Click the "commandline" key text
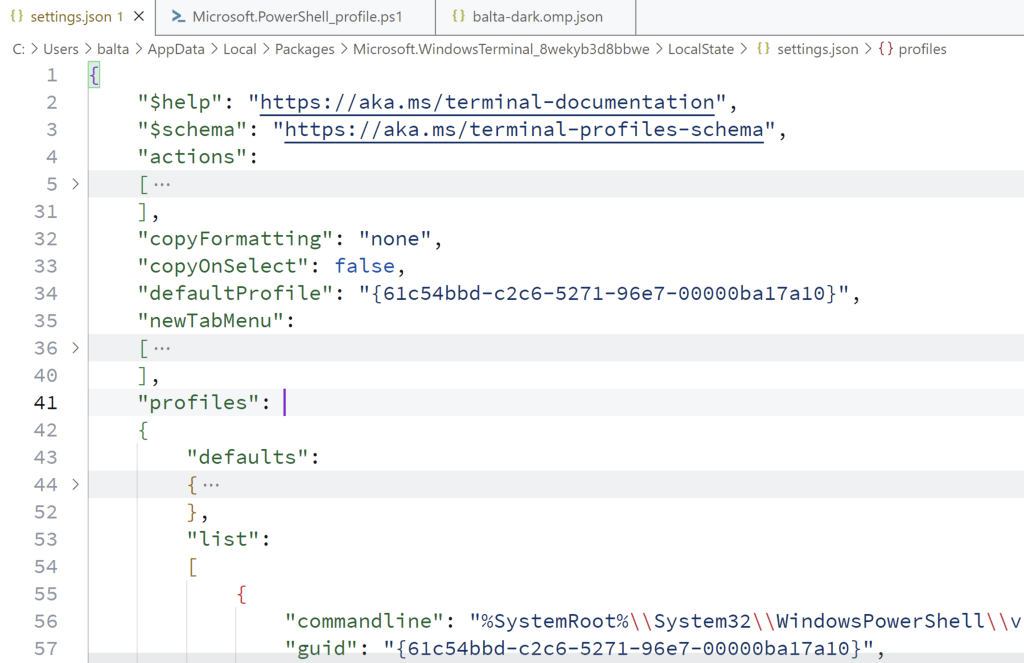Viewport: 1024px width, 663px height. (365, 621)
